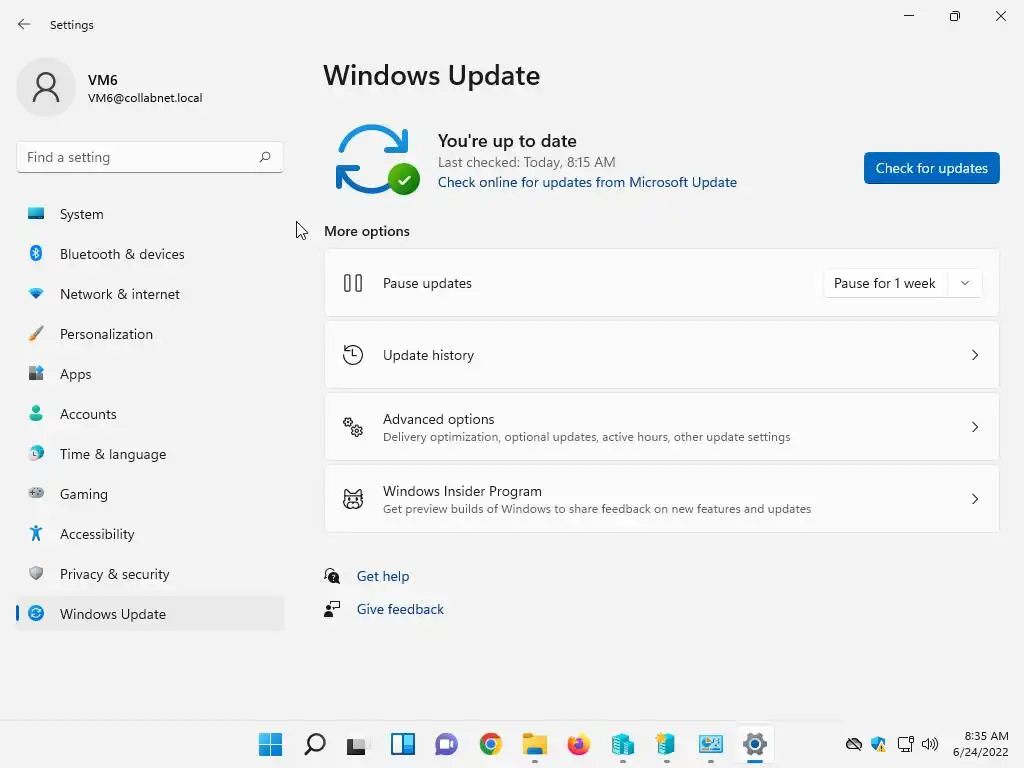
Task: Click the Accounts person icon in sidebar
Action: pyautogui.click(x=36, y=413)
